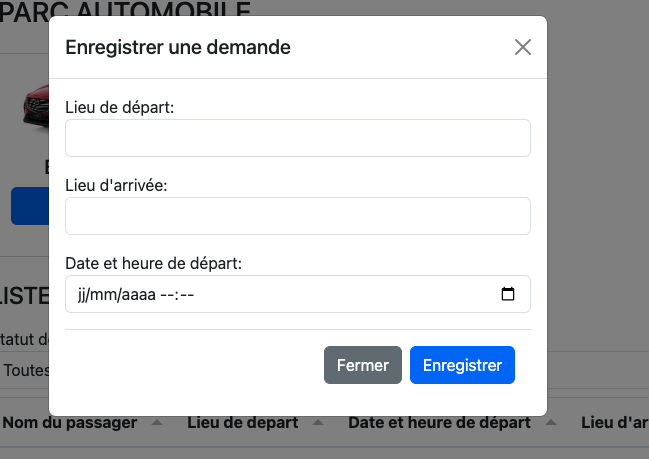Click the Enregistrer une demande title

coord(178,47)
